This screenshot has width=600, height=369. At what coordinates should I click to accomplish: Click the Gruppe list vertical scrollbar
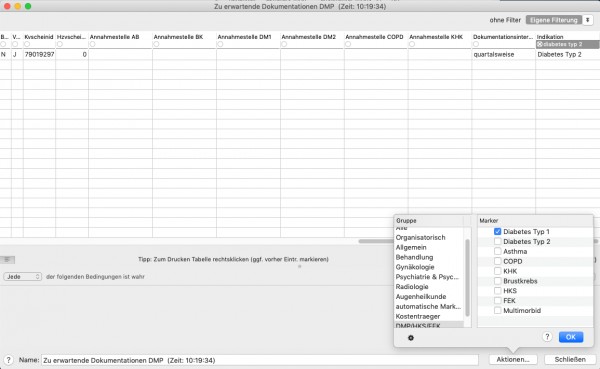[x=467, y=278]
